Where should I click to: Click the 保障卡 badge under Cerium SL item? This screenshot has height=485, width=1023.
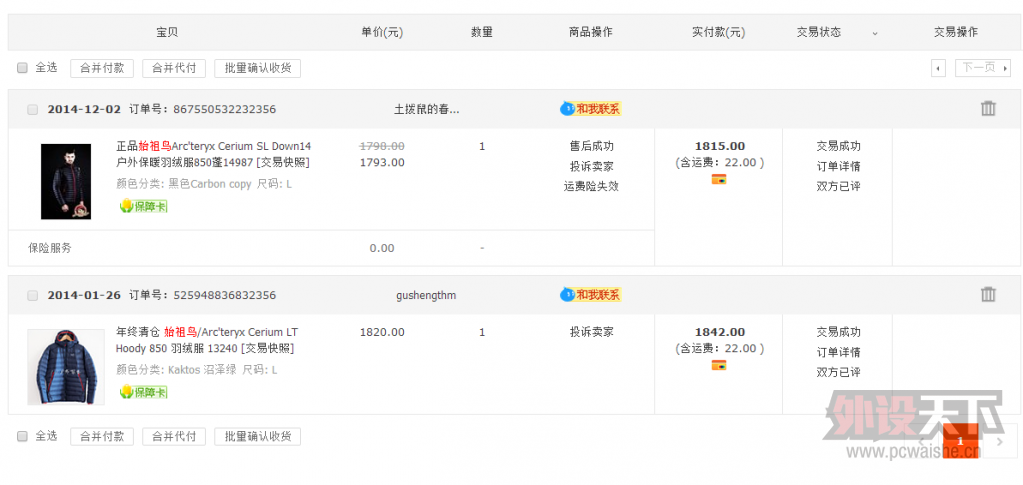click(144, 206)
